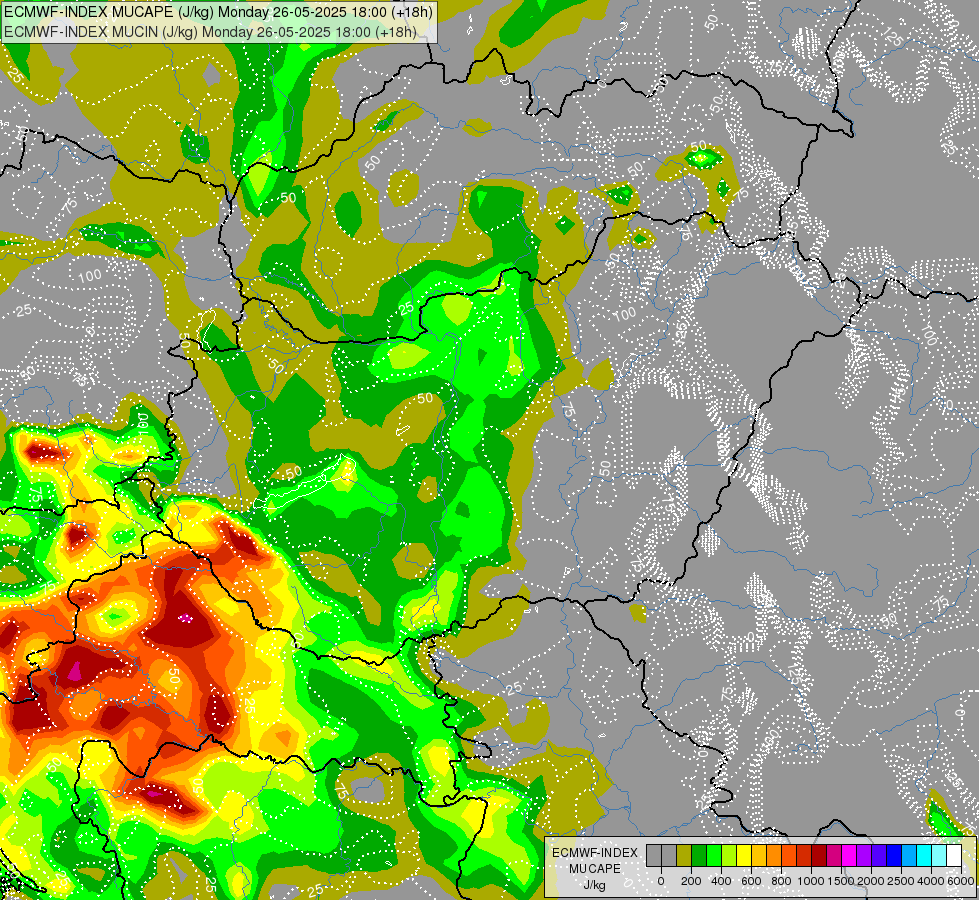
Task: Click the ECMWF-INDEX text in legend box
Action: (595, 853)
